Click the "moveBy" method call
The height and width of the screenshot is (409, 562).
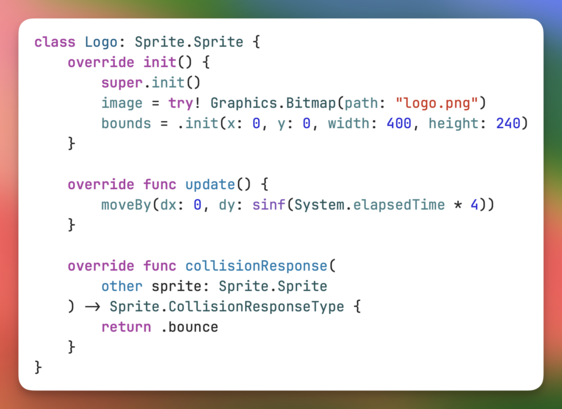pos(126,205)
